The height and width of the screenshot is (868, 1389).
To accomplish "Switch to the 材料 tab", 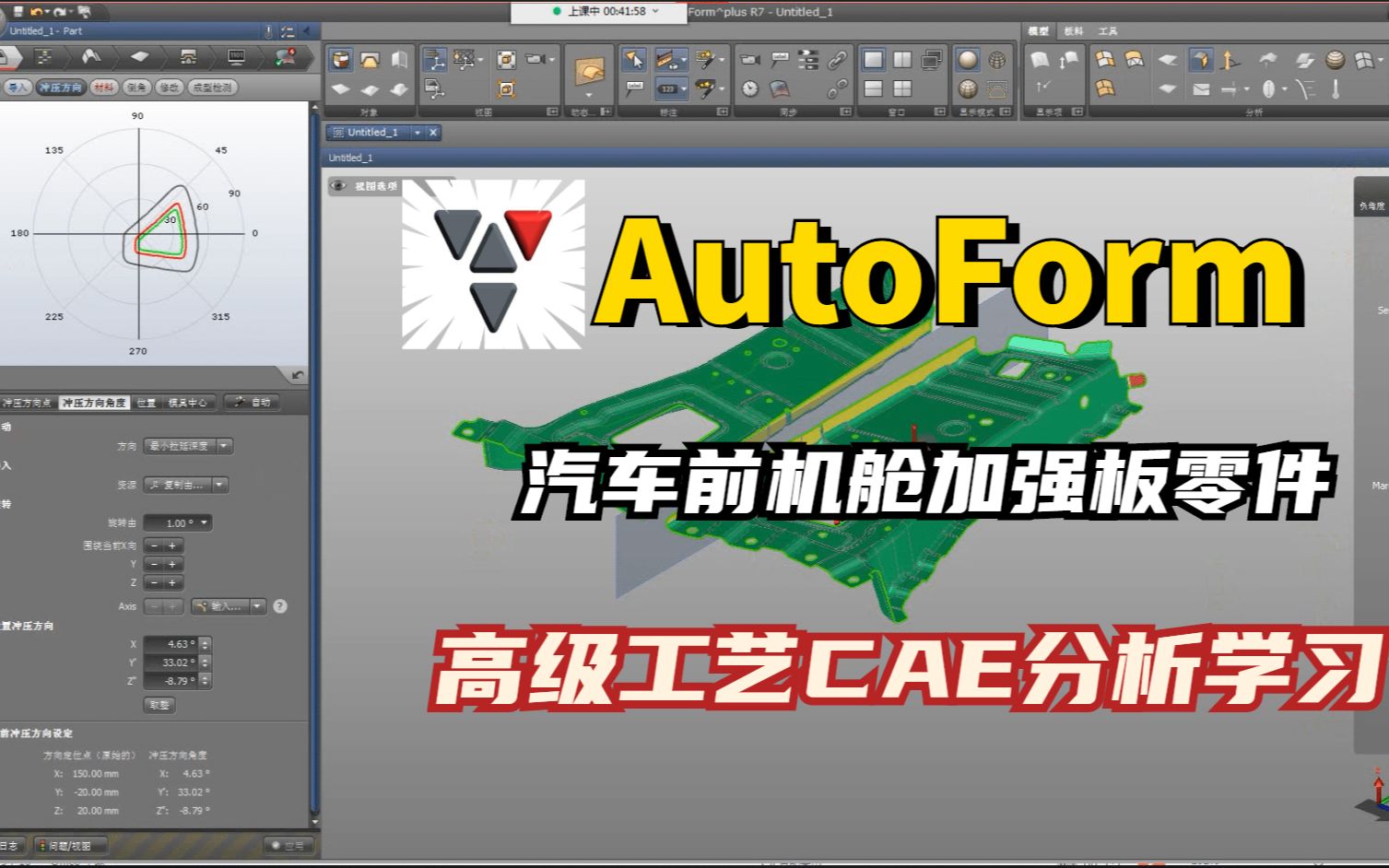I will (104, 88).
